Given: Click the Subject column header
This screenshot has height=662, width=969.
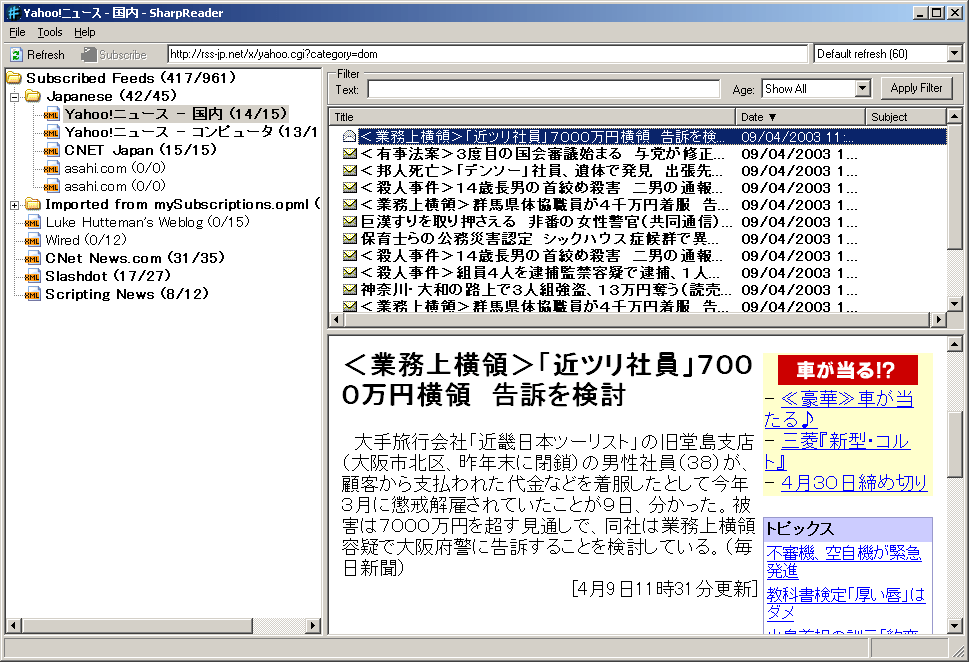Looking at the screenshot, I should click(905, 117).
